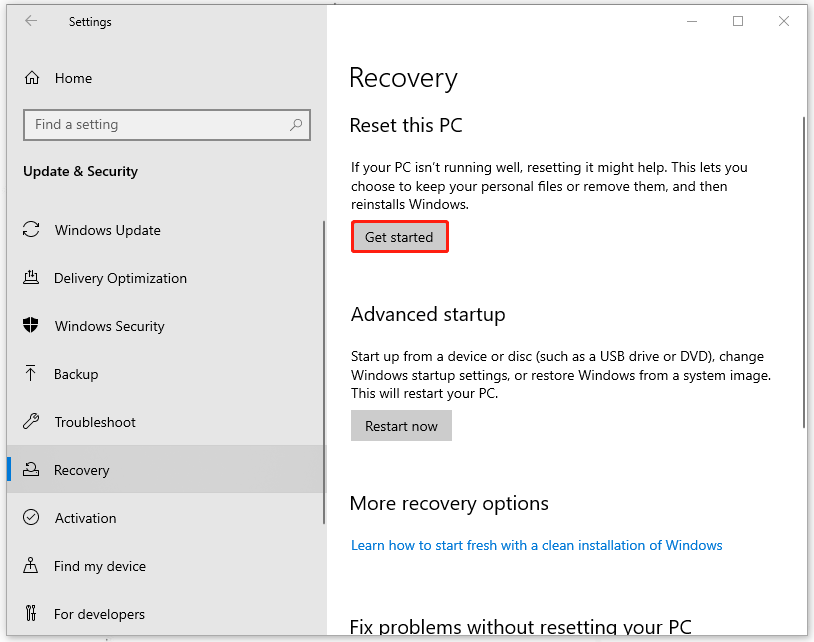
Task: Click the For developers icon
Action: [x=31, y=614]
